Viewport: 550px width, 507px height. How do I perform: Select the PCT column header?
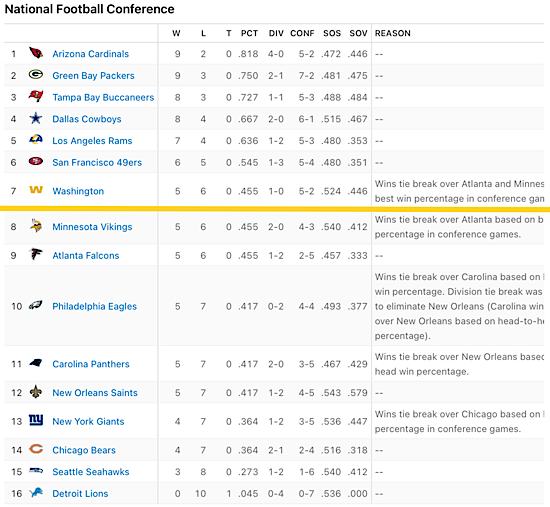pos(249,33)
